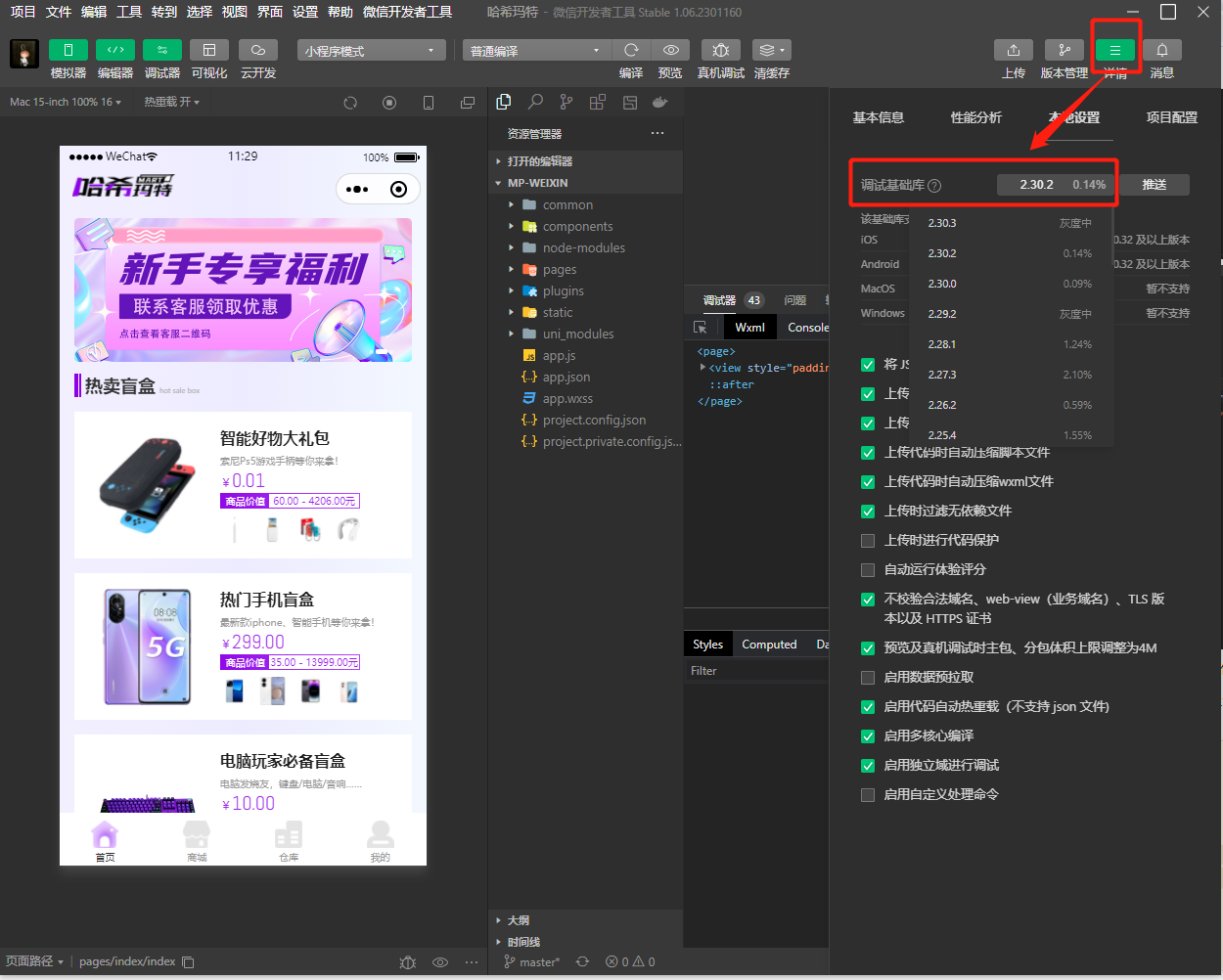The image size is (1223, 980).
Task: Start 真机调试 real device debugging
Action: 721,50
